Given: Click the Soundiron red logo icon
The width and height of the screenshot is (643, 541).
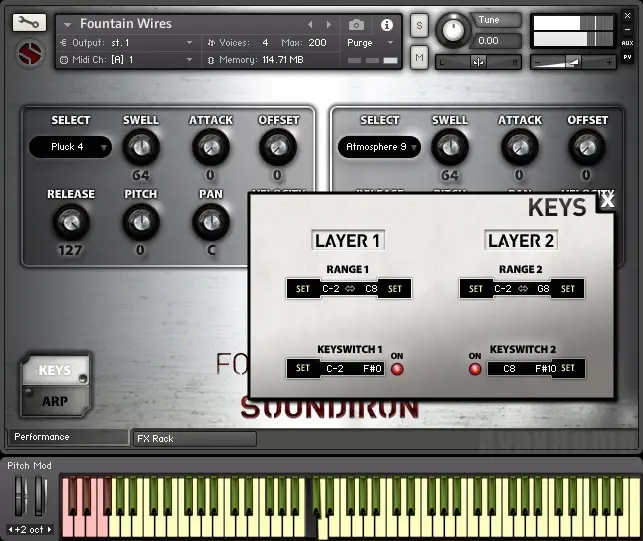Looking at the screenshot, I should pyautogui.click(x=30, y=54).
